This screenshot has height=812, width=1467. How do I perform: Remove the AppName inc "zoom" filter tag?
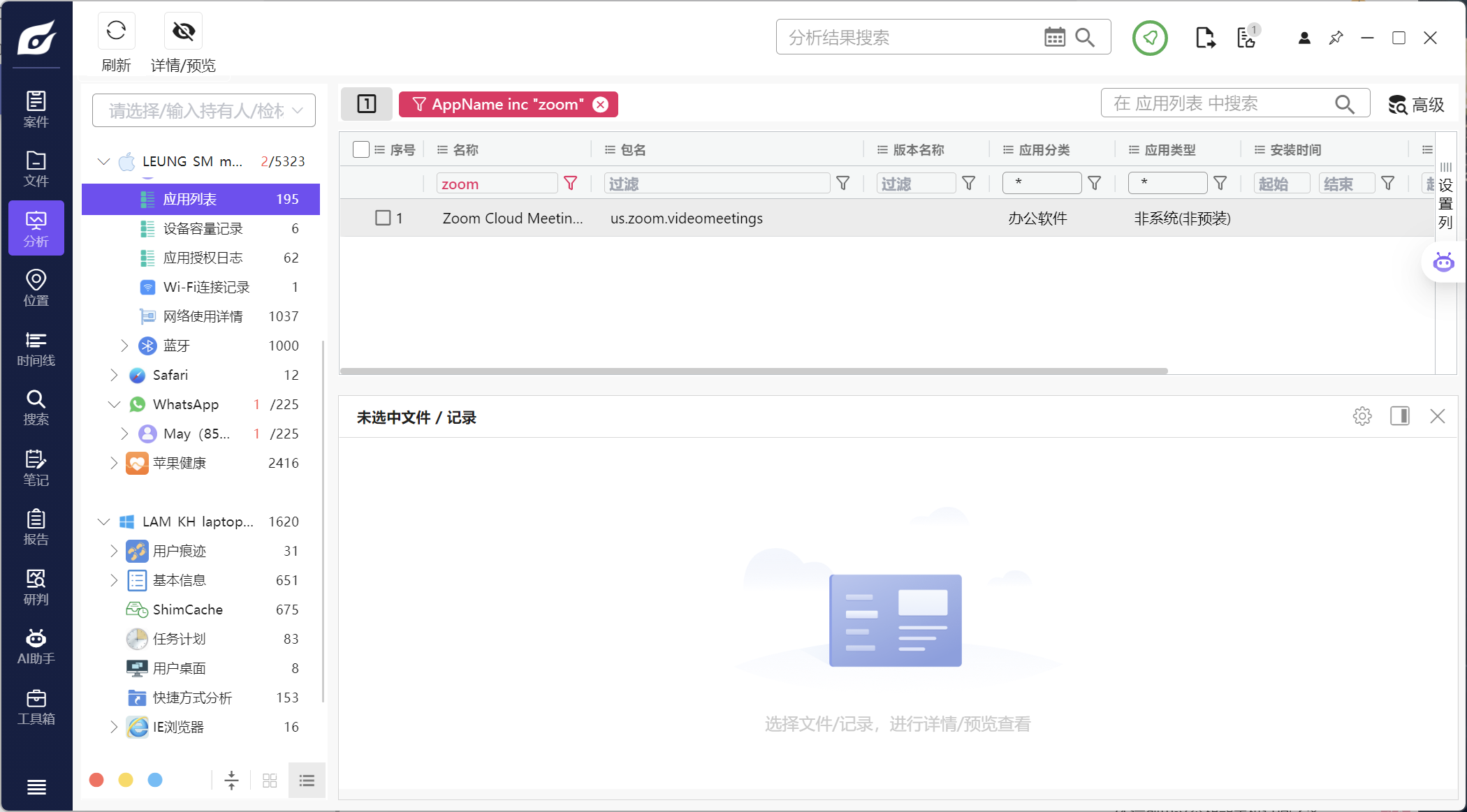[x=600, y=105]
